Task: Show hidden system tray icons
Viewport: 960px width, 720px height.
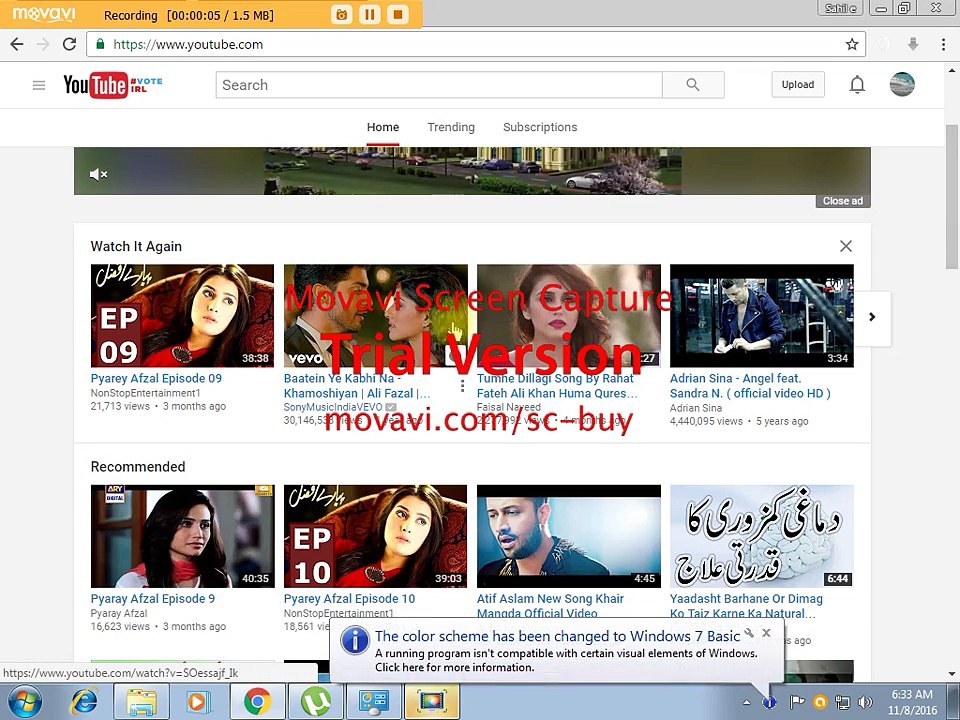Action: (746, 702)
